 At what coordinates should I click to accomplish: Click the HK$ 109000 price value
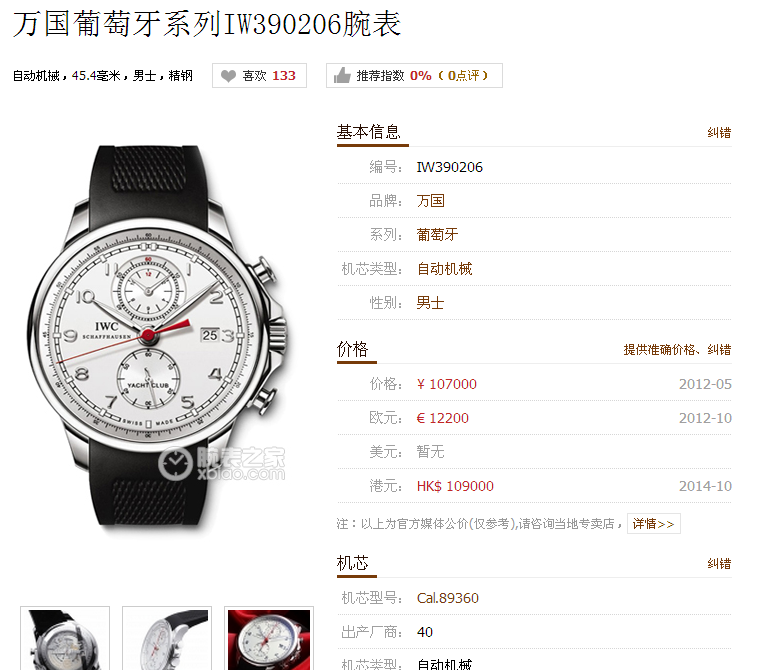[455, 486]
